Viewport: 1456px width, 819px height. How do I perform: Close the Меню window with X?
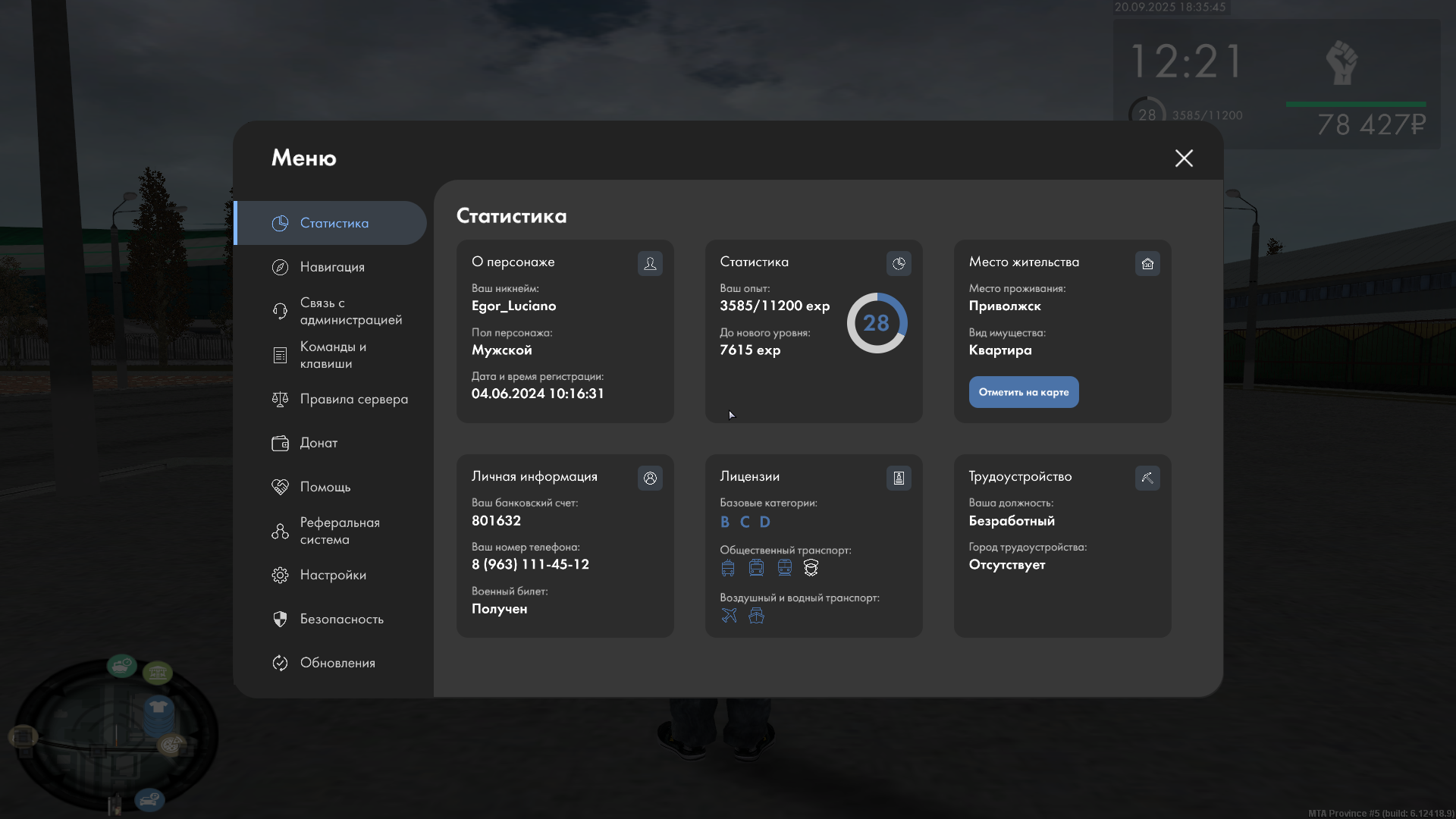point(1184,158)
